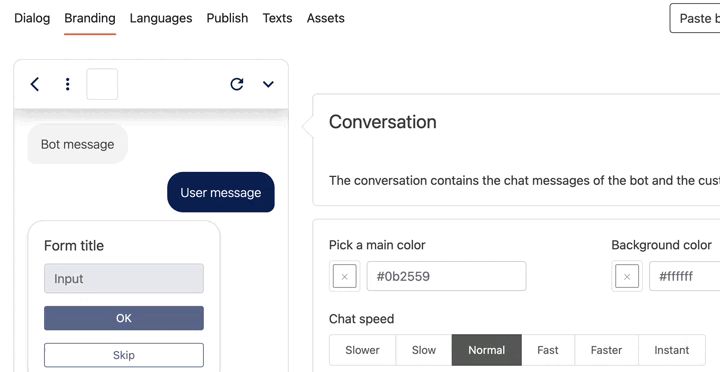Click the Pick a main color label
720x372 pixels.
click(377, 245)
